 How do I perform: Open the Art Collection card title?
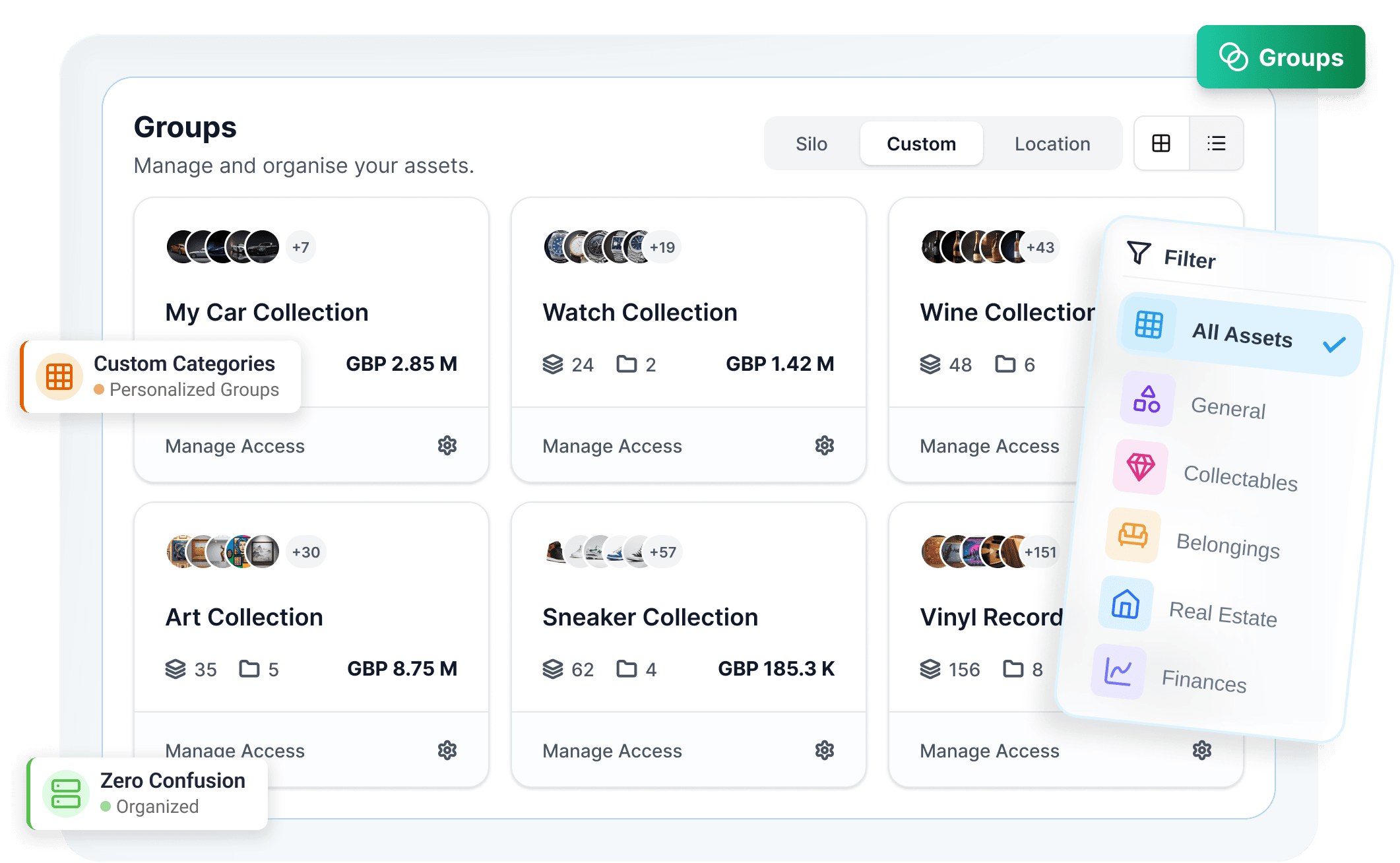[x=244, y=618]
